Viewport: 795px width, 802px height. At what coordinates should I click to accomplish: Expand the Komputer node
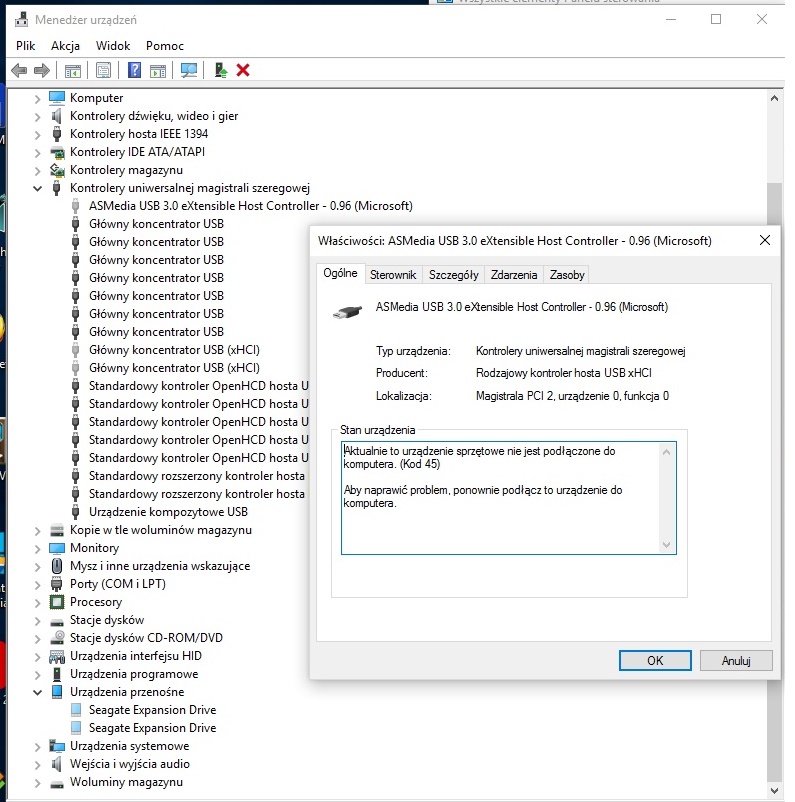coord(37,98)
